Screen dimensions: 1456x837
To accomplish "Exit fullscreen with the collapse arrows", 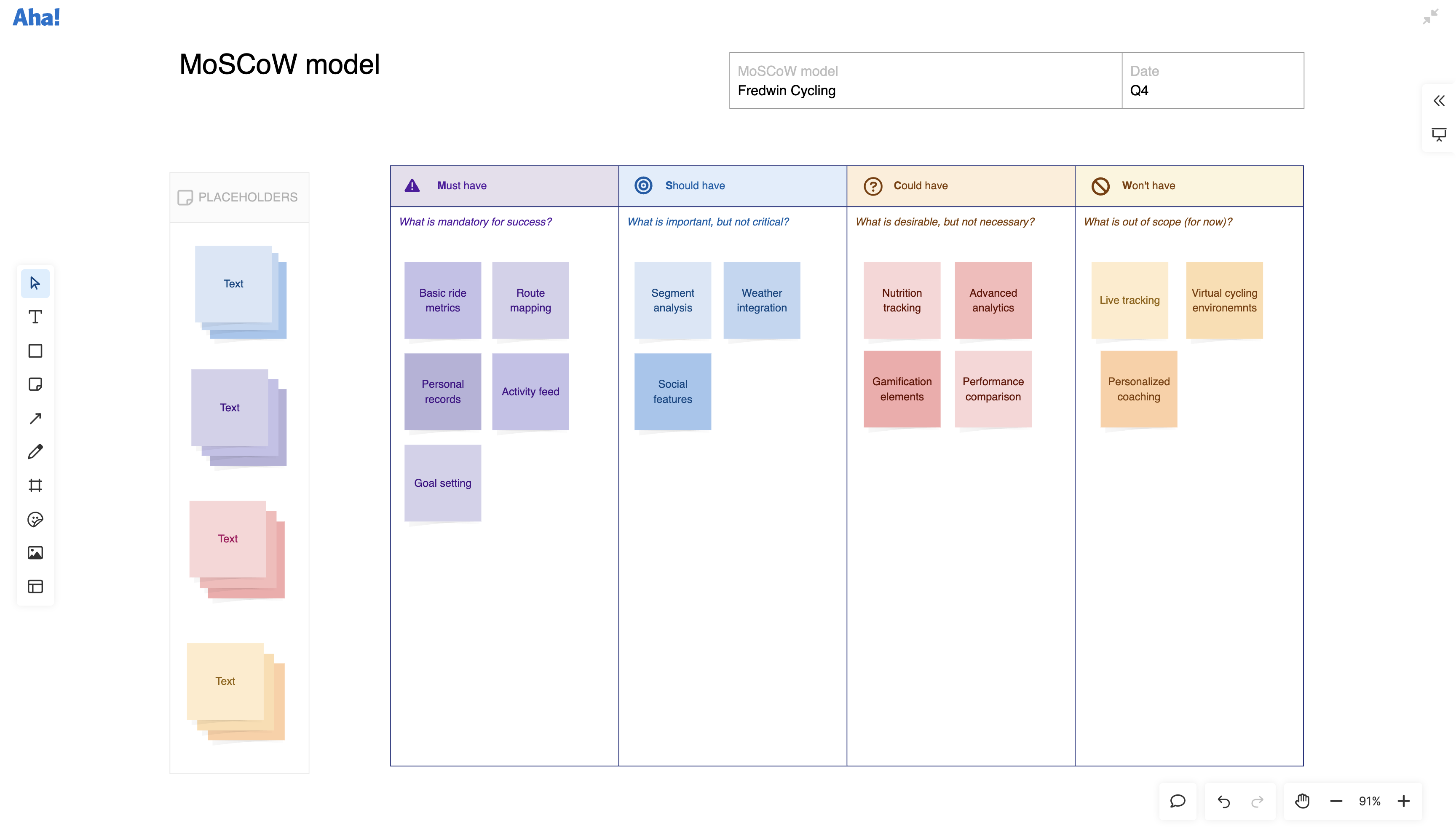I will pyautogui.click(x=1430, y=16).
